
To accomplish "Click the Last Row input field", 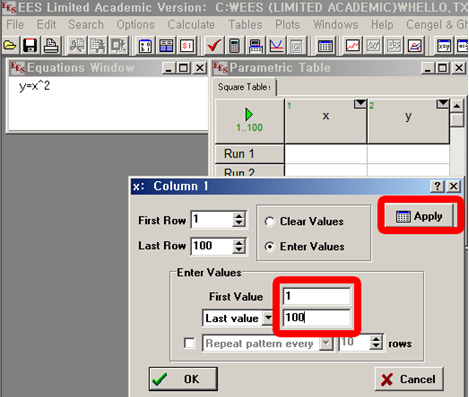I will click(x=212, y=246).
